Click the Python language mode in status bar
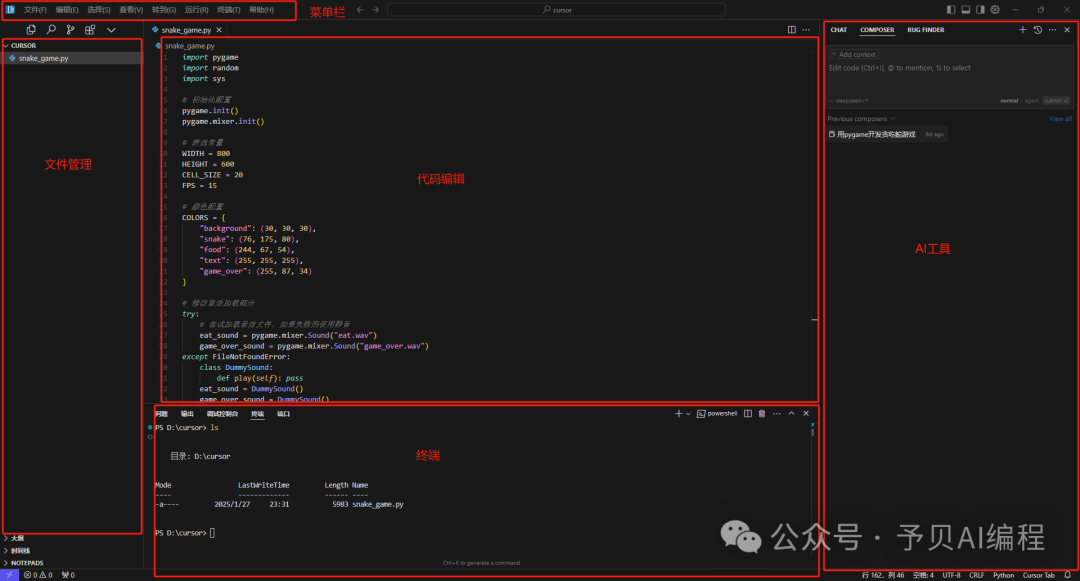This screenshot has width=1080, height=581. 1003,575
